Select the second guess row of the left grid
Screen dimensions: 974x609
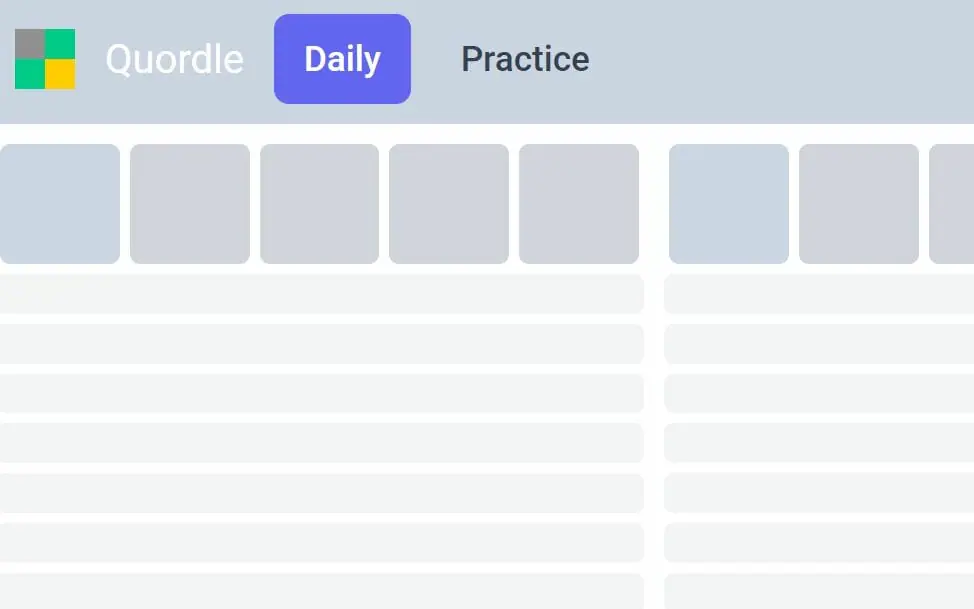pyautogui.click(x=321, y=343)
